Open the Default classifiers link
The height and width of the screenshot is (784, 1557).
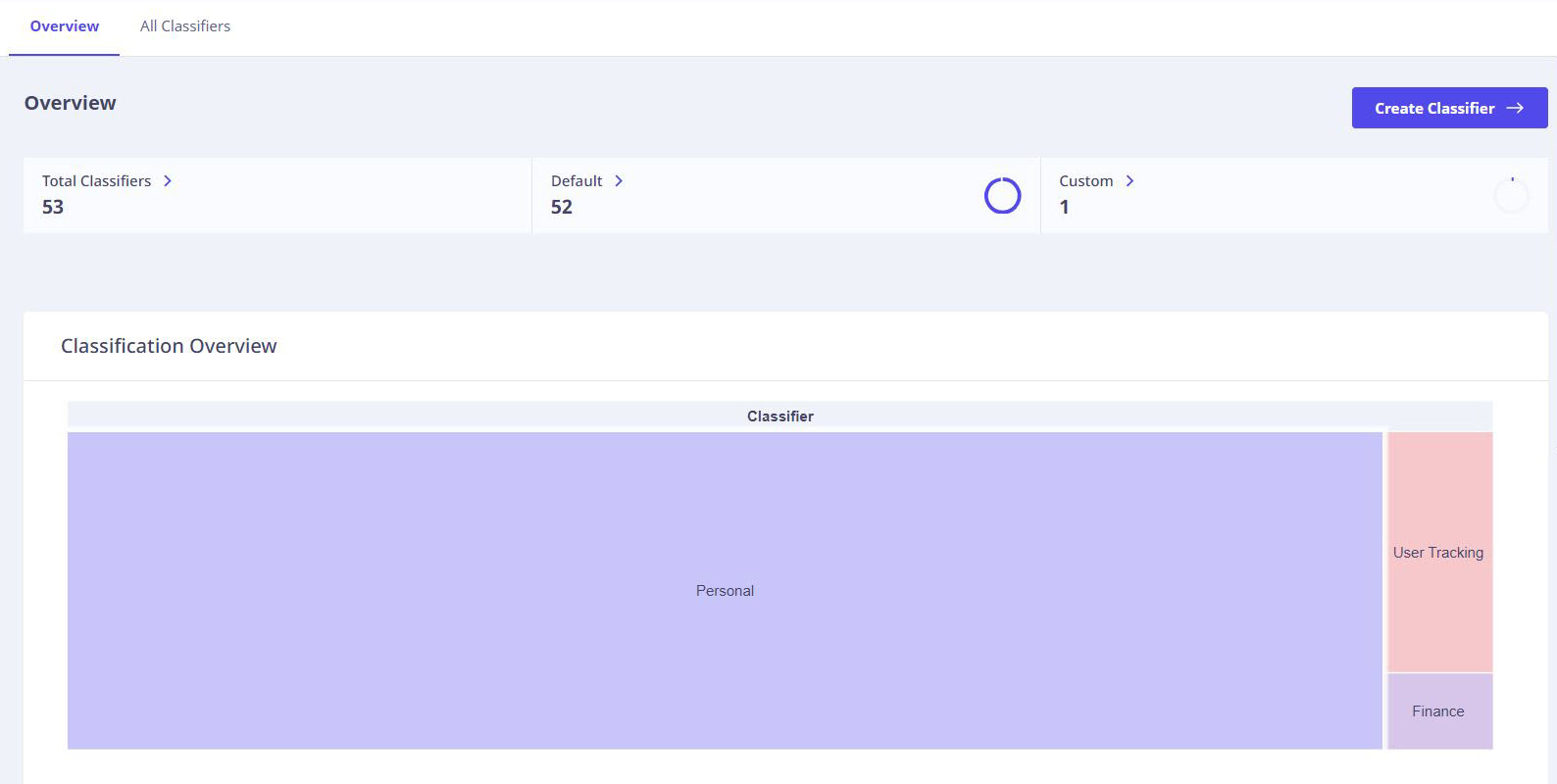click(577, 181)
